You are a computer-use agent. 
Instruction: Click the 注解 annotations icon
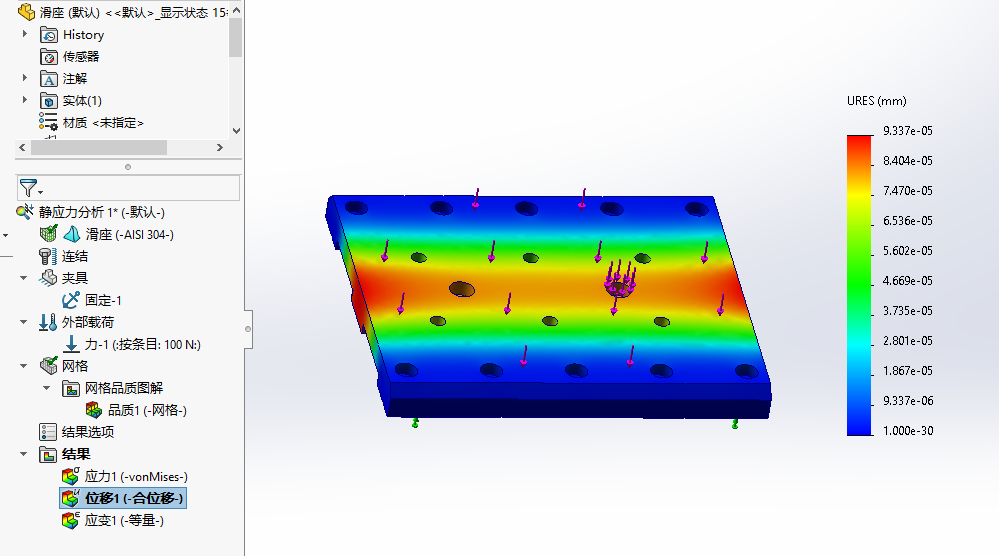coord(49,79)
